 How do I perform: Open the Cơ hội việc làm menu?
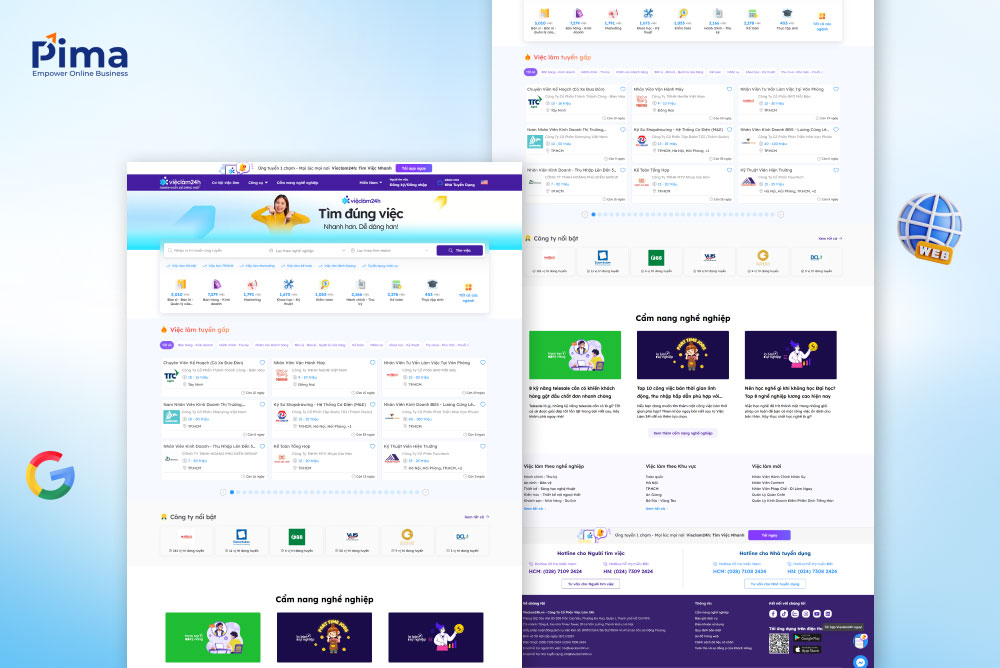(224, 183)
